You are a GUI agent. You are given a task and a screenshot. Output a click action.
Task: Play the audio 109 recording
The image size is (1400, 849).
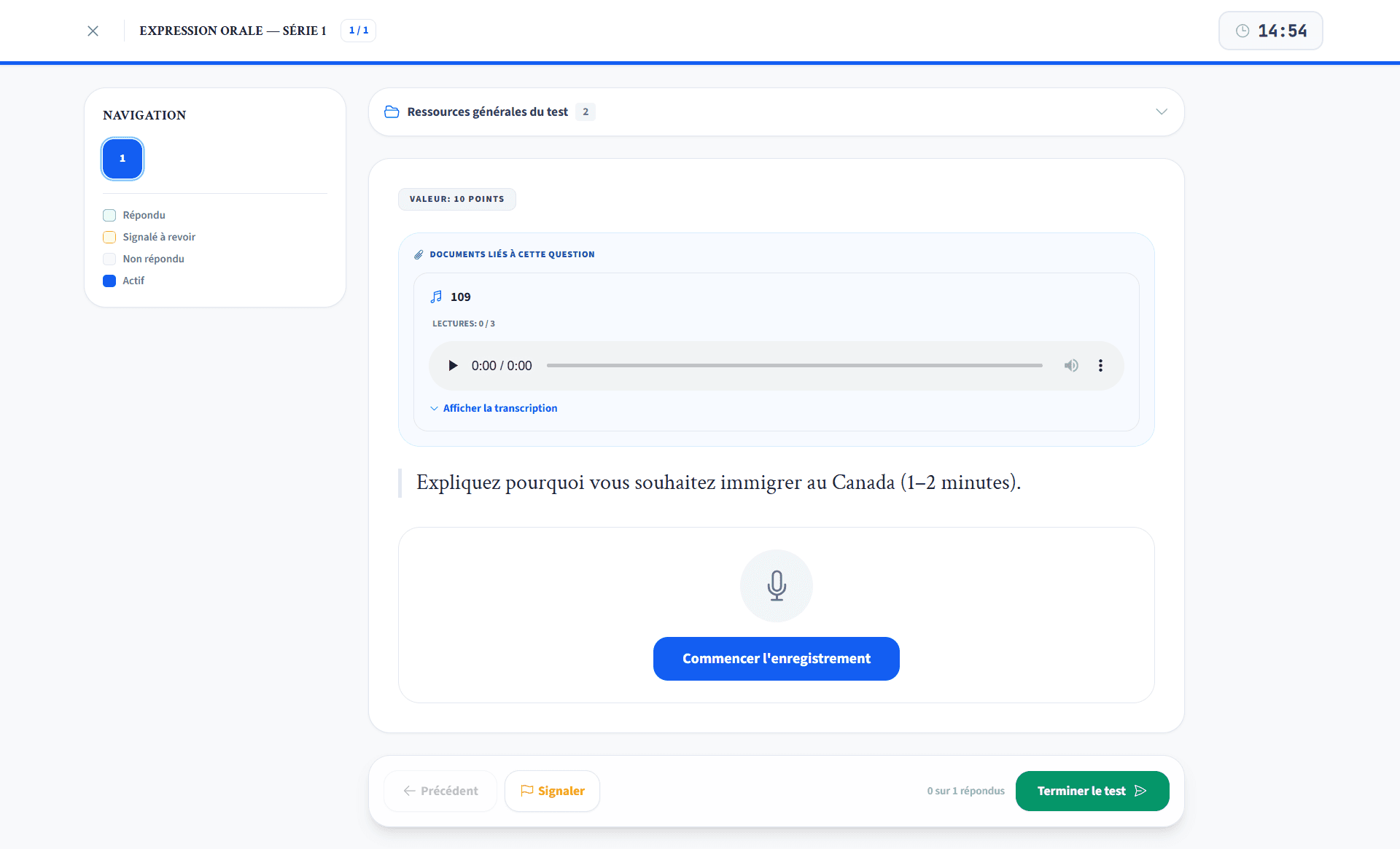(x=453, y=365)
